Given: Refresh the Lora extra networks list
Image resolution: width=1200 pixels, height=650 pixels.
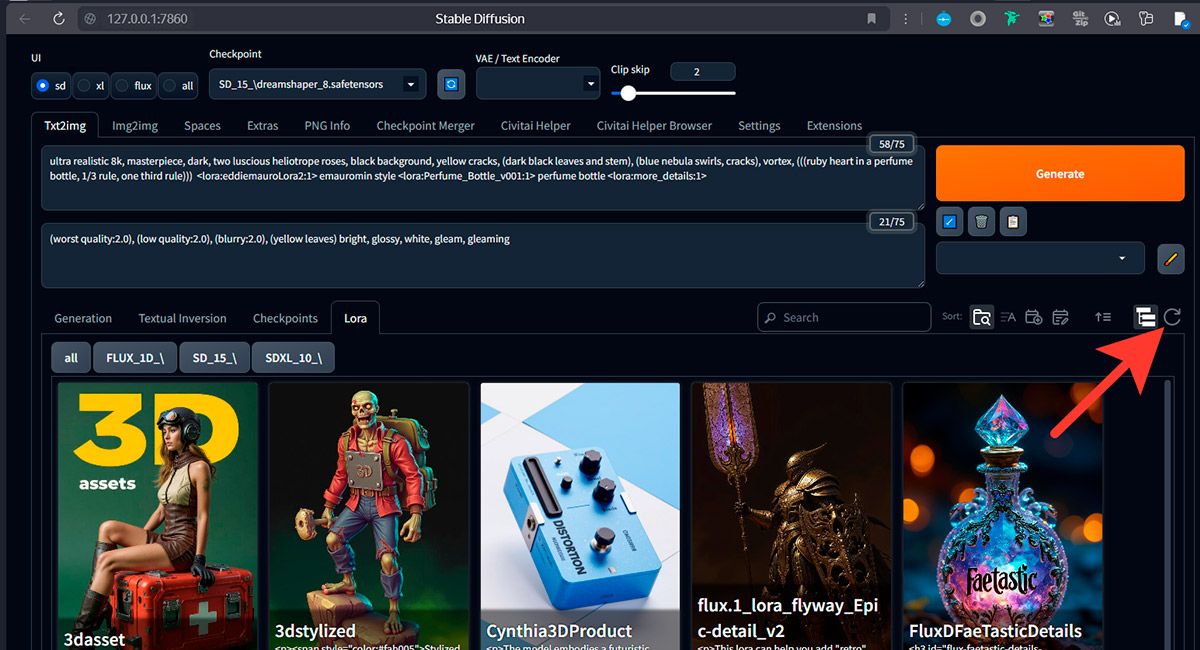Looking at the screenshot, I should tap(1172, 317).
